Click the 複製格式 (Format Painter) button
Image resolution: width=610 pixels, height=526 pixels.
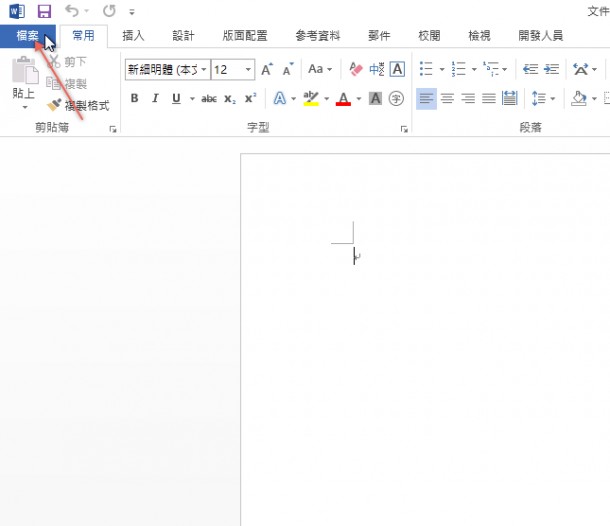(x=79, y=105)
